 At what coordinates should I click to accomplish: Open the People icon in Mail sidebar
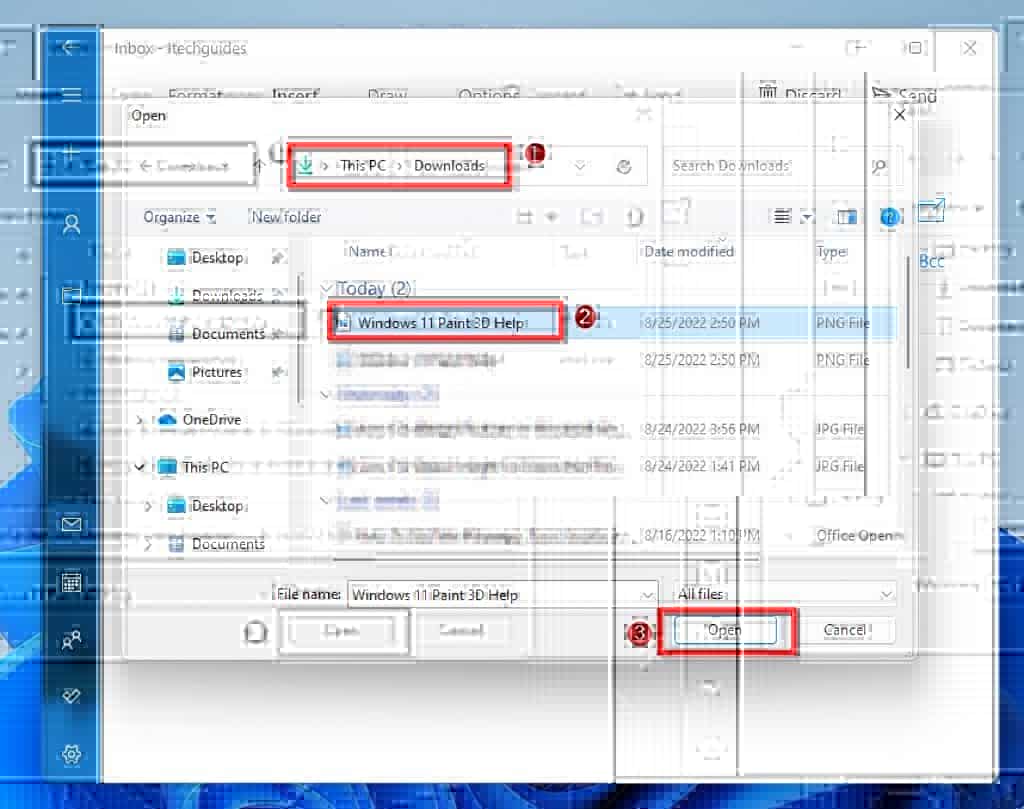pos(71,640)
